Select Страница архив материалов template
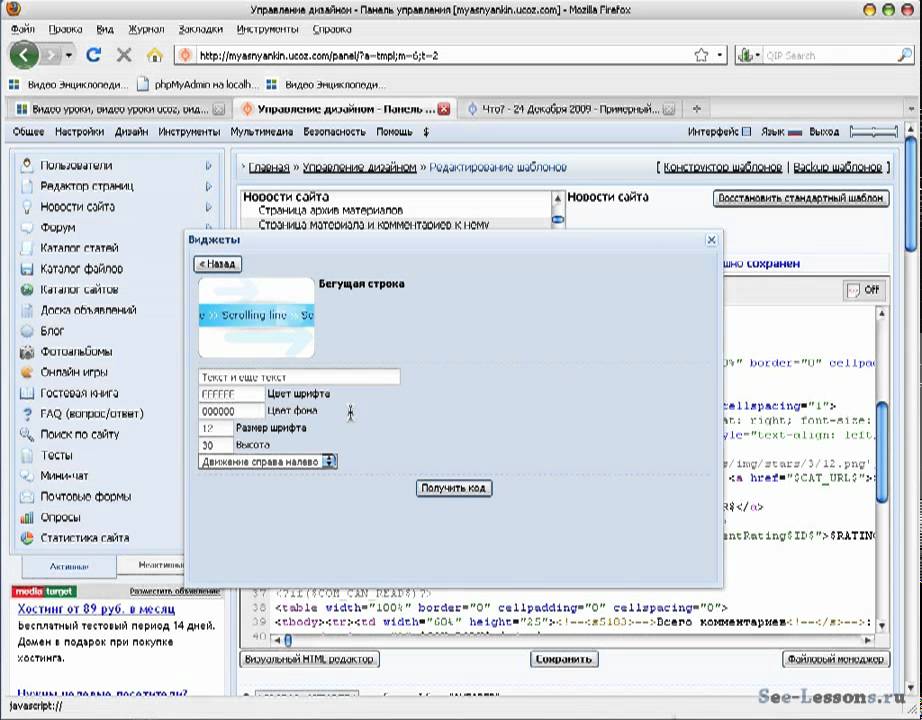922x720 pixels. point(331,210)
